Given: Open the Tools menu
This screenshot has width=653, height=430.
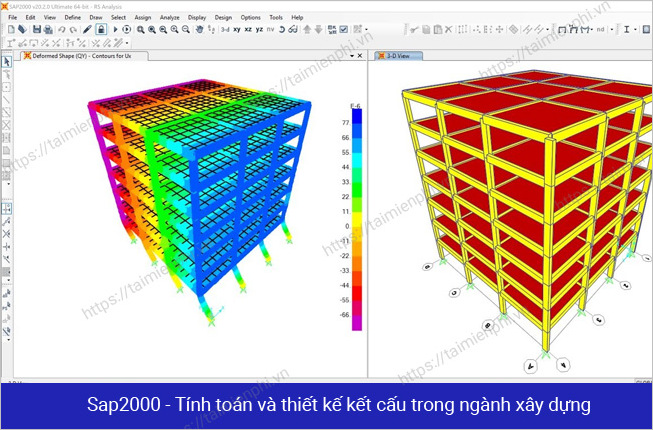Looking at the screenshot, I should (276, 17).
